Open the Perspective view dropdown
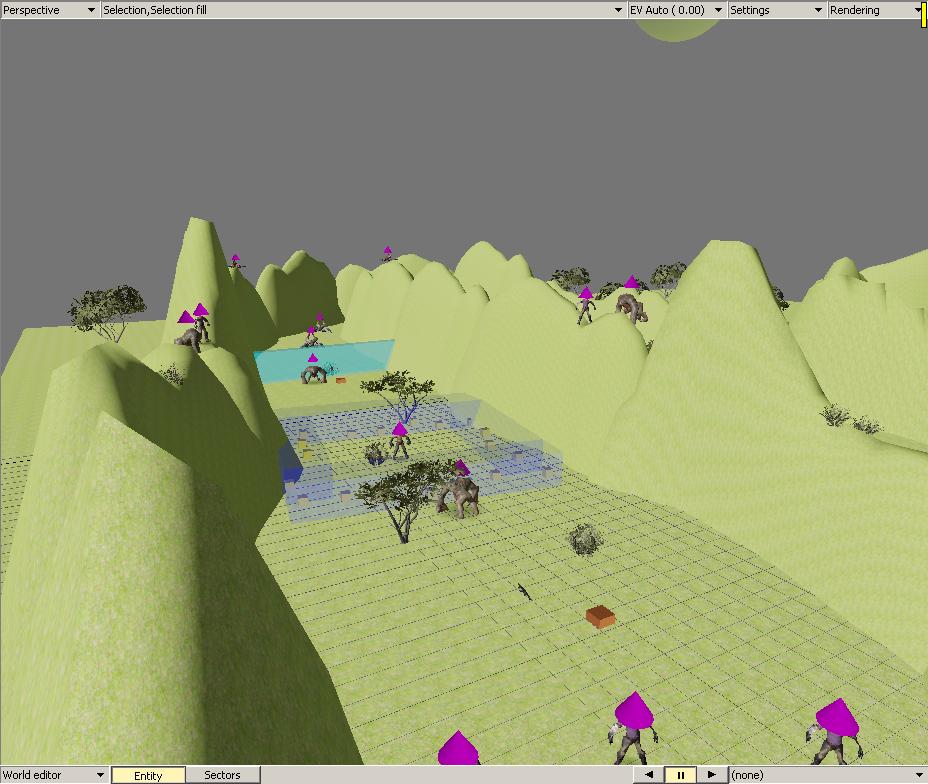The image size is (928, 784). pyautogui.click(x=49, y=10)
